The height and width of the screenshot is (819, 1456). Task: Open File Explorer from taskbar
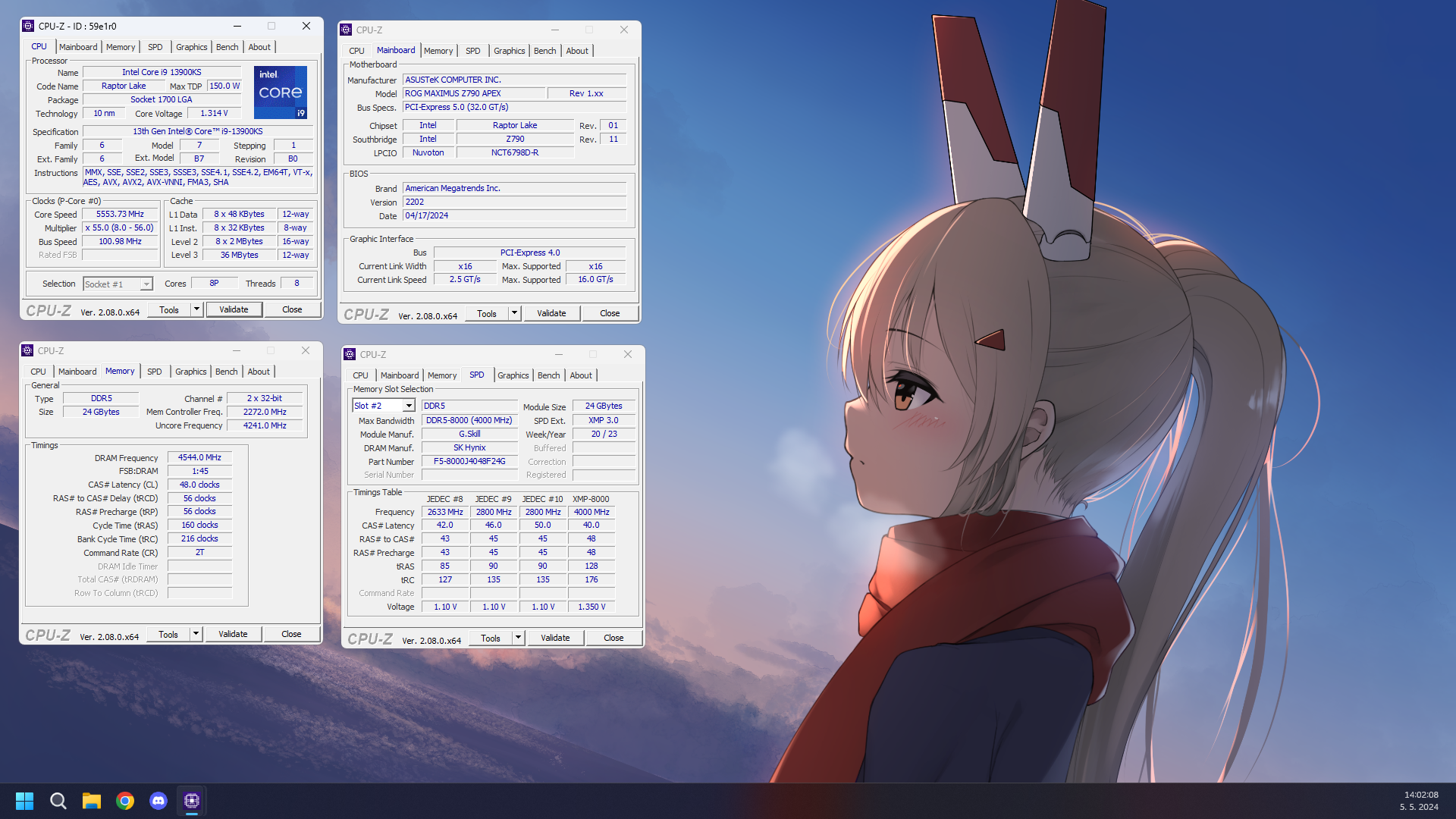coord(92,801)
